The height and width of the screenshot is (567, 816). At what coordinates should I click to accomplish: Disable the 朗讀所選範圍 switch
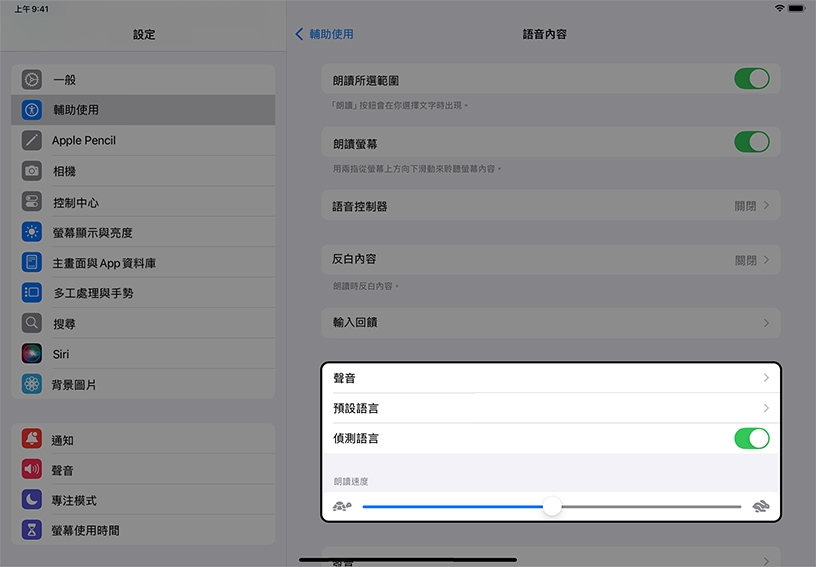(x=751, y=79)
